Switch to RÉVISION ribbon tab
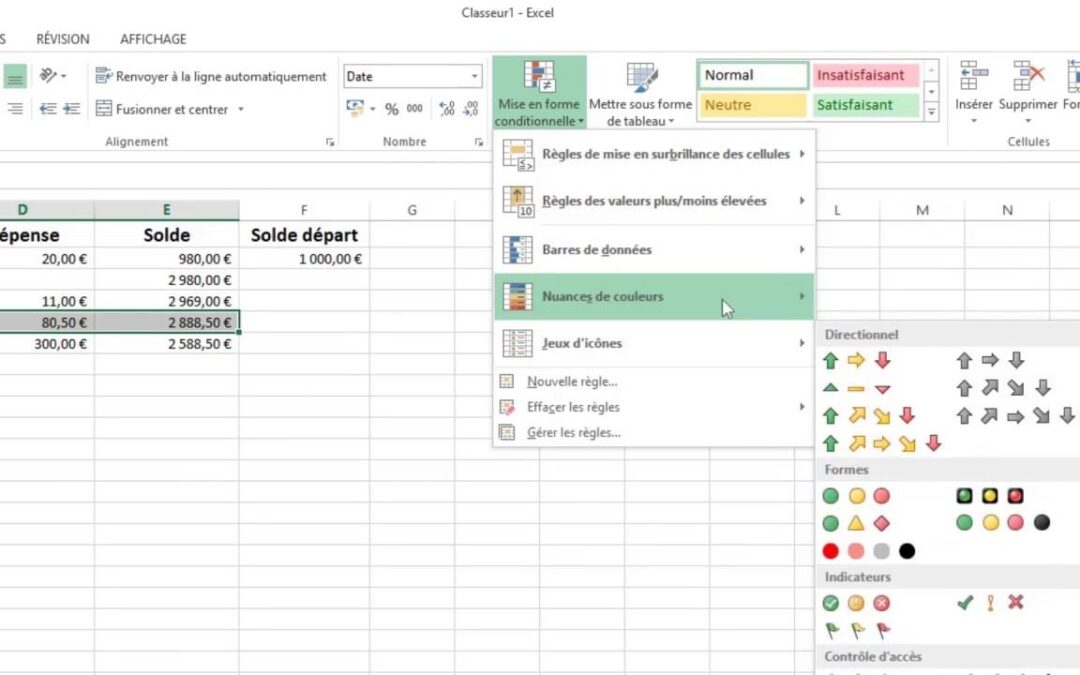1080x675 pixels. [63, 39]
